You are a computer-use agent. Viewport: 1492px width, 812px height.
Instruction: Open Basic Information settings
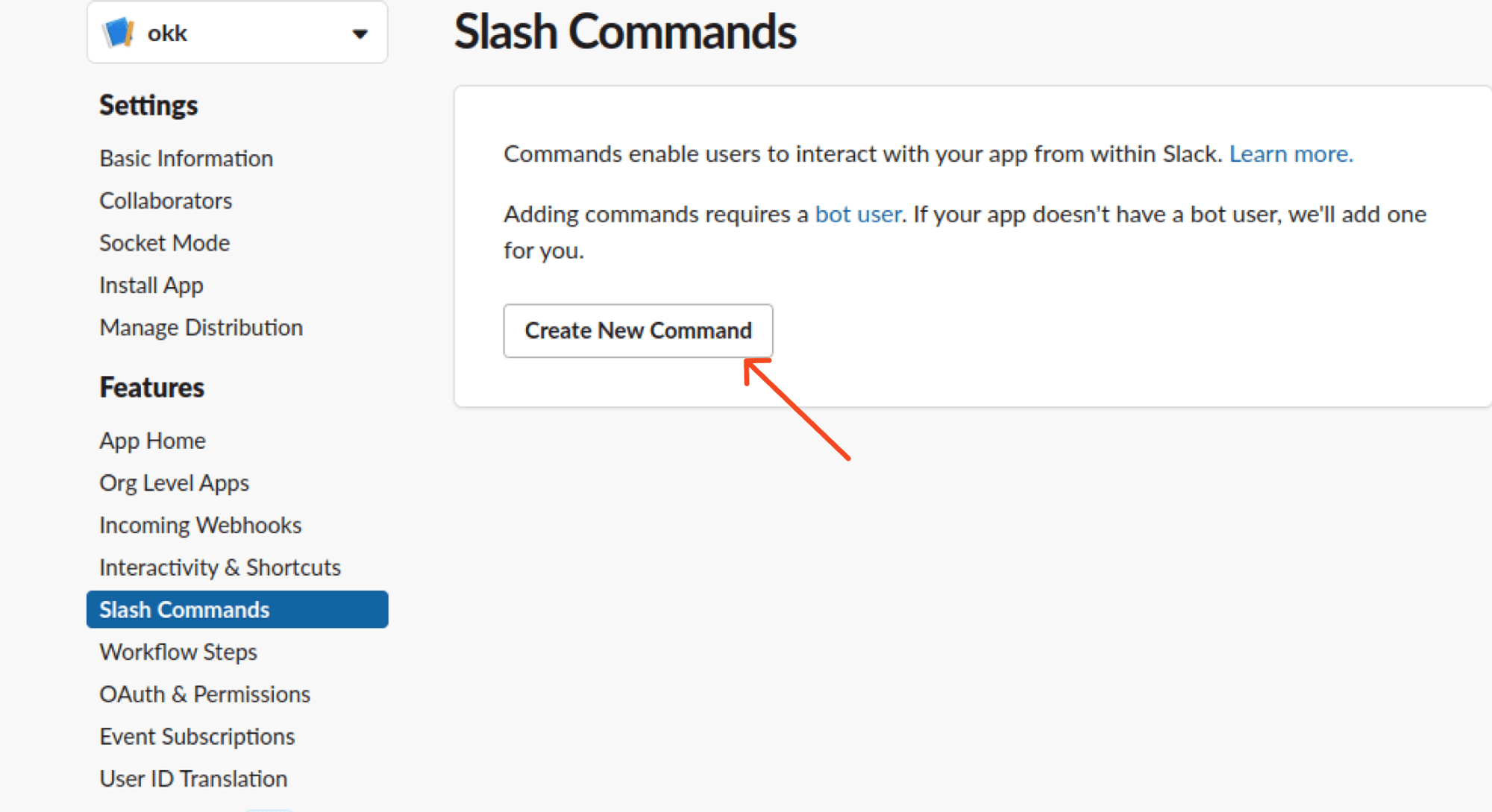pyautogui.click(x=186, y=158)
